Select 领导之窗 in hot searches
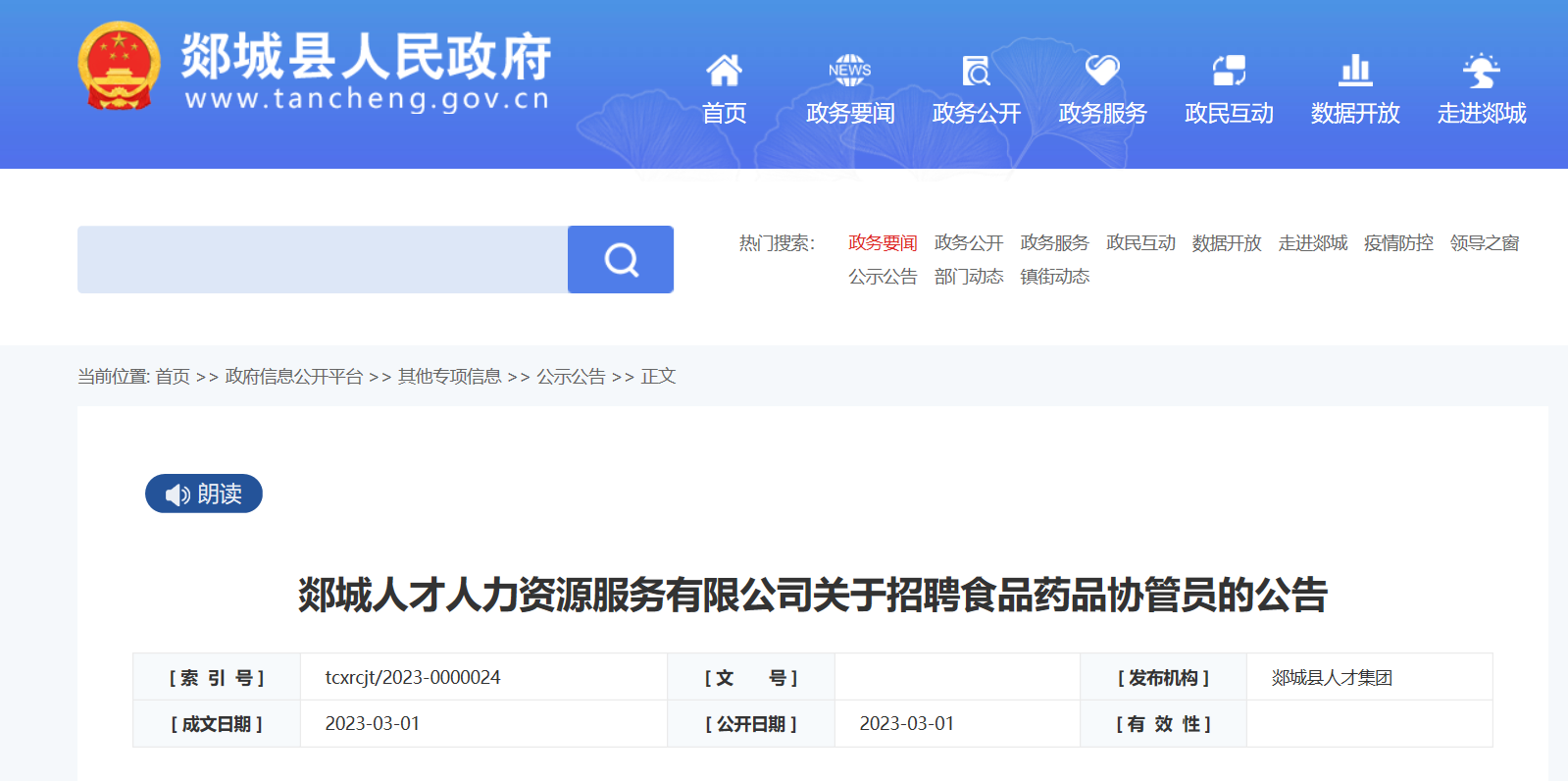This screenshot has height=781, width=1568. click(1484, 242)
